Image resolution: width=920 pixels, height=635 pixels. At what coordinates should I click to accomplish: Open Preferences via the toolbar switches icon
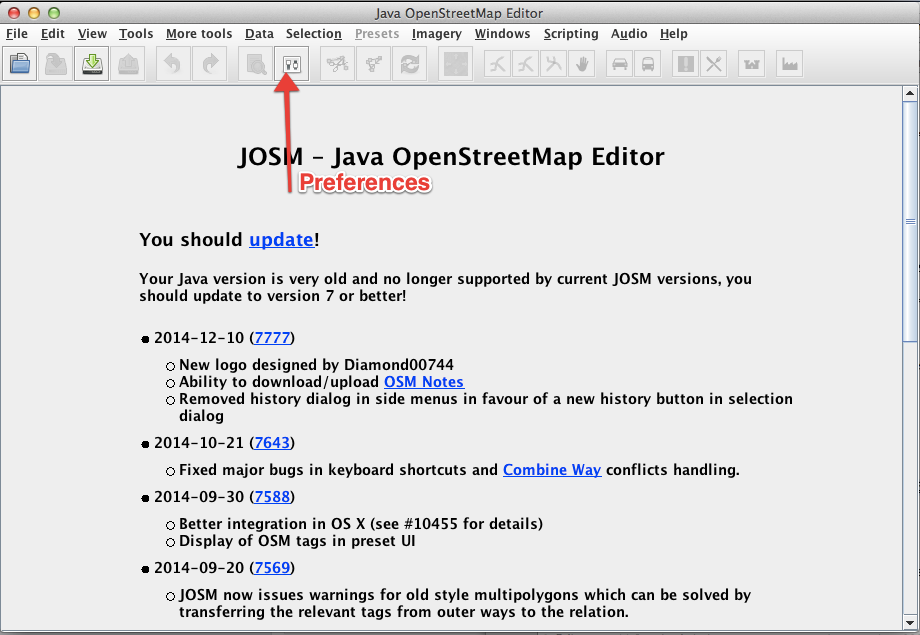coord(292,63)
